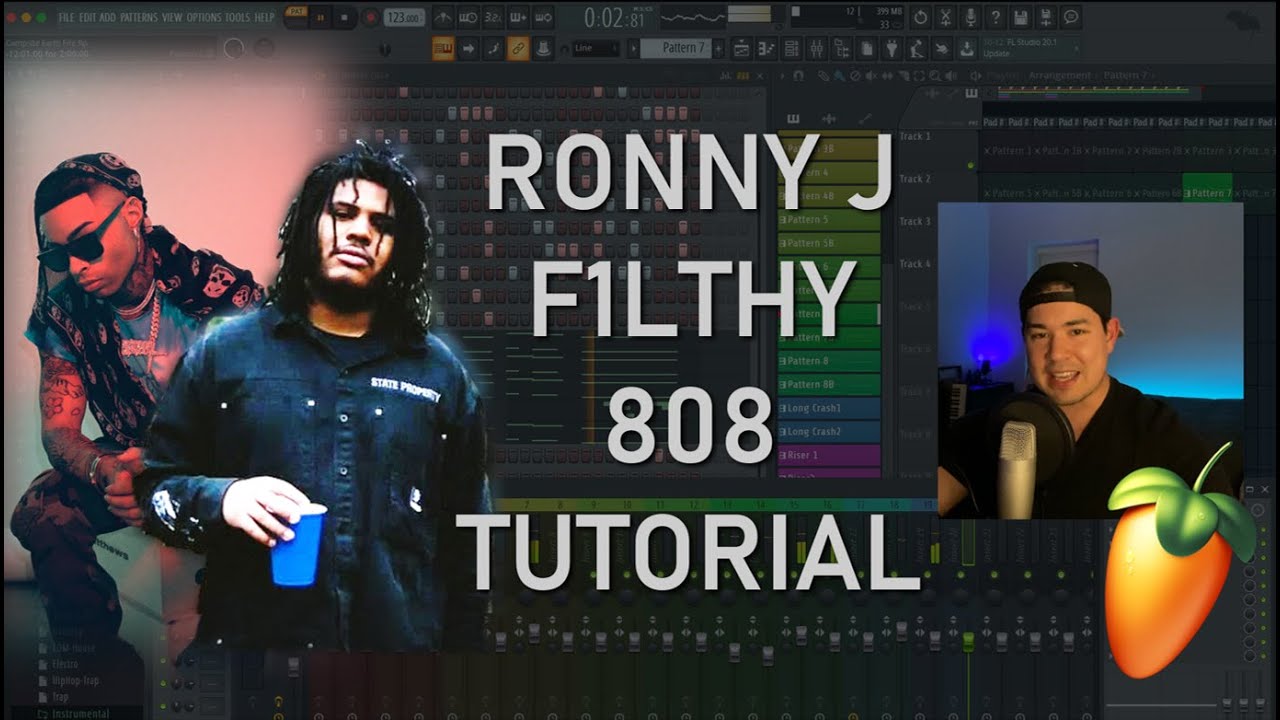1280x720 pixels.
Task: Select Pattern 5 in the picker
Action: point(829,220)
